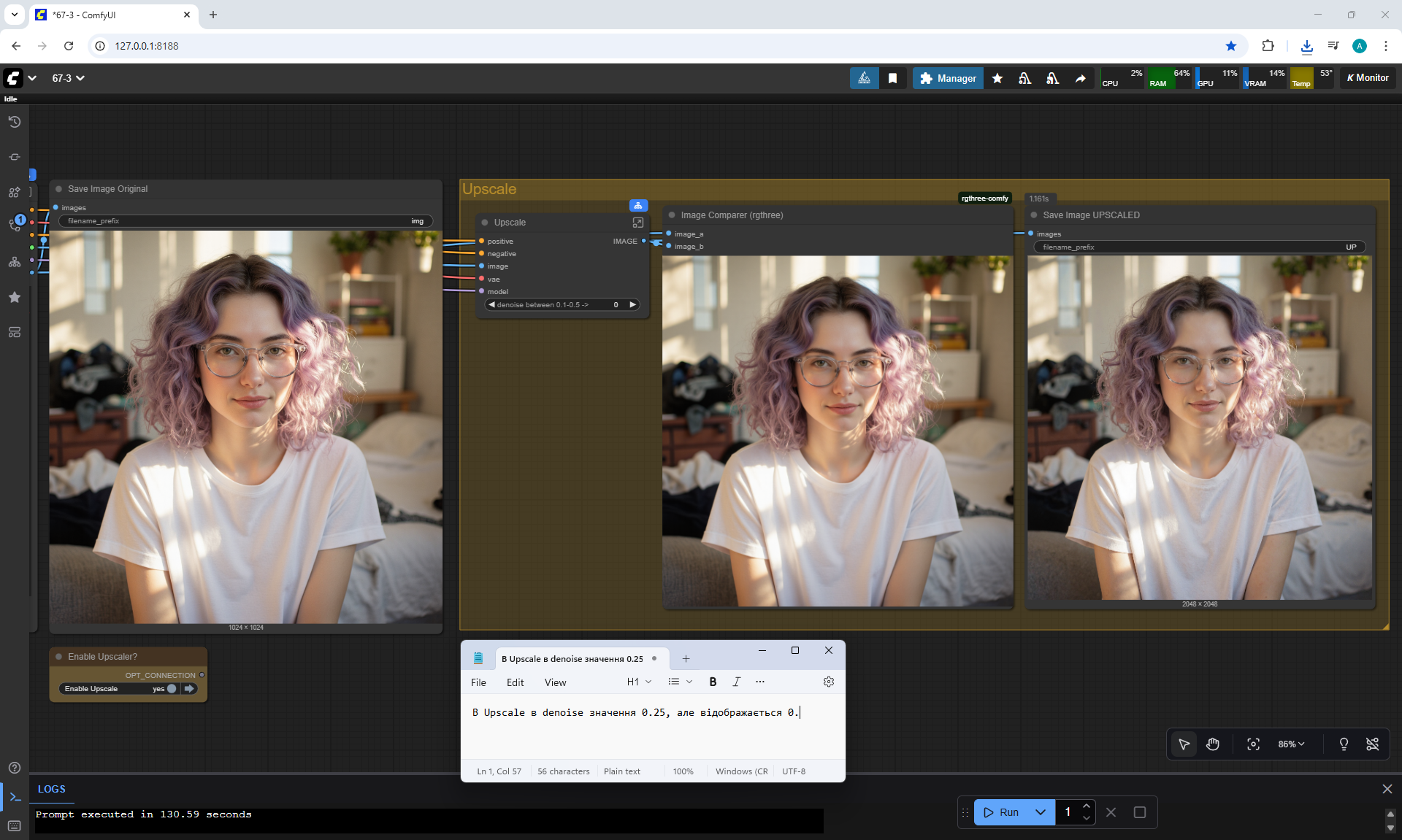Open the 67-3 workflow dropdown

[68, 78]
